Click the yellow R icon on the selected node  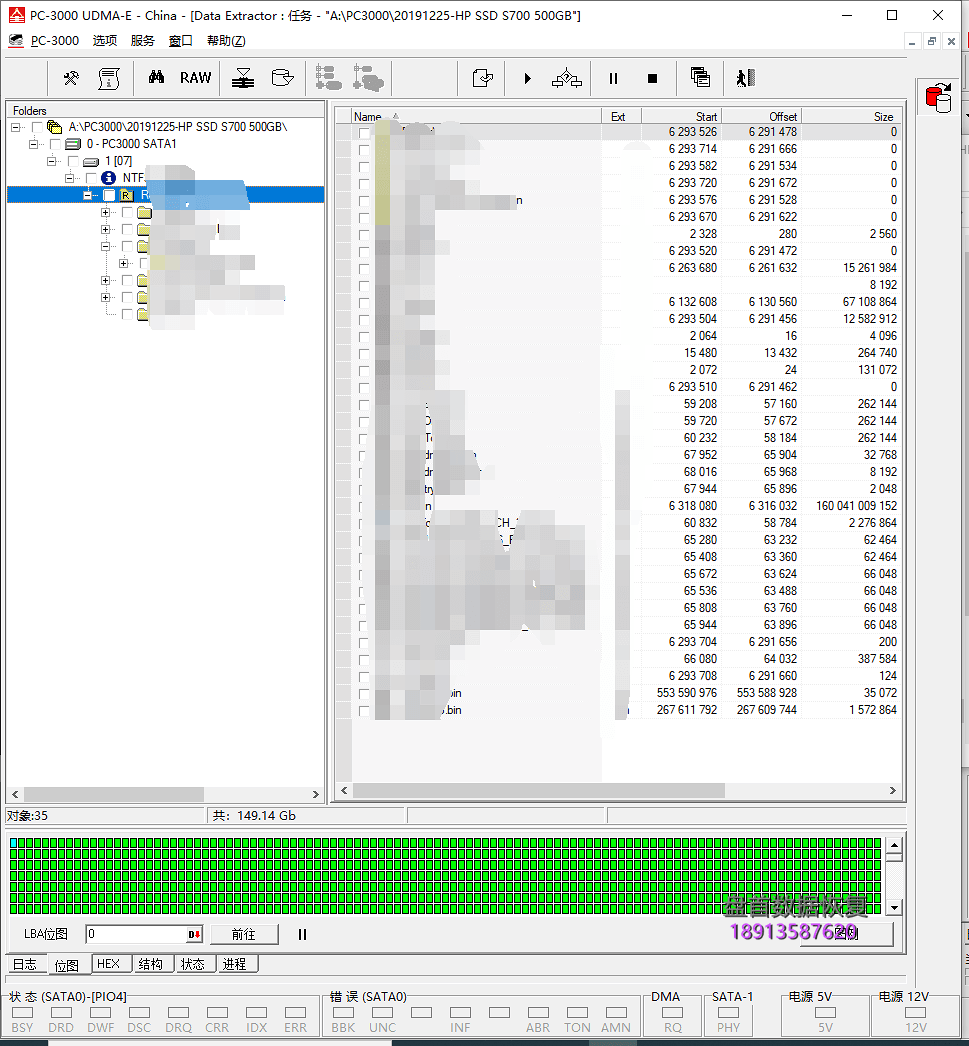click(126, 195)
